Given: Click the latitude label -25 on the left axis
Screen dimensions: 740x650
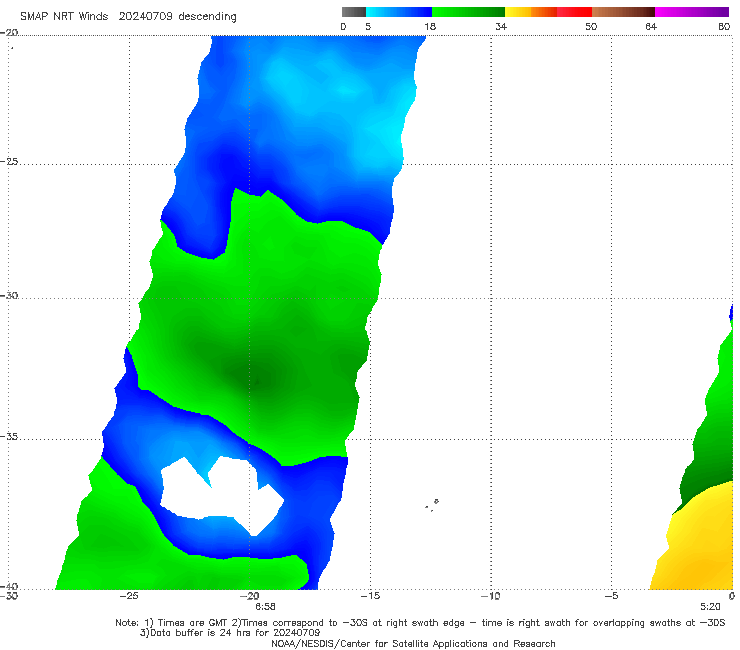Looking at the screenshot, I should coord(9,161).
